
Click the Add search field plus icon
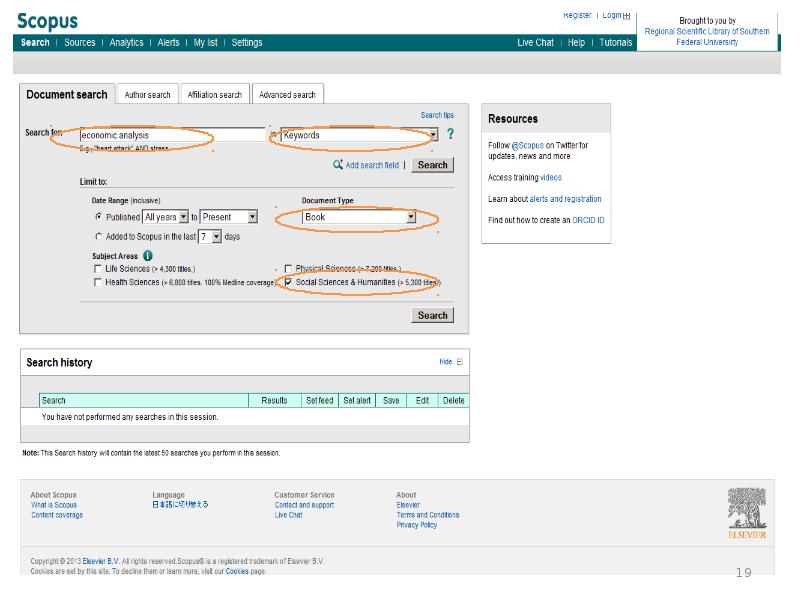point(339,165)
